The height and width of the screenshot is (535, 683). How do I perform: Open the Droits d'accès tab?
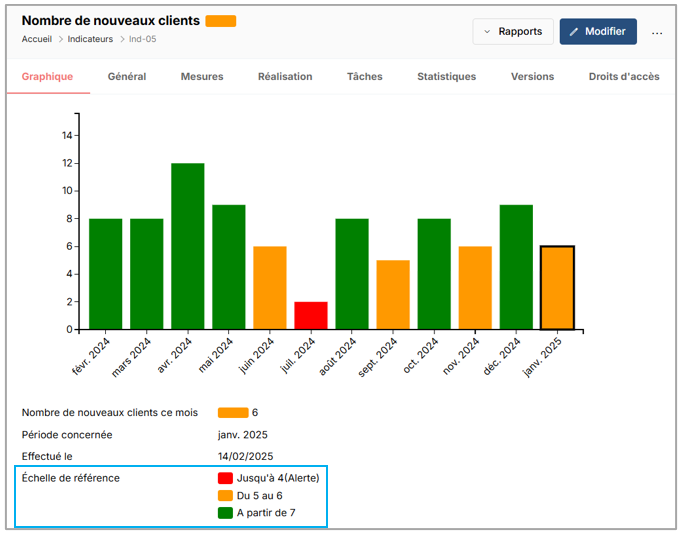click(624, 77)
